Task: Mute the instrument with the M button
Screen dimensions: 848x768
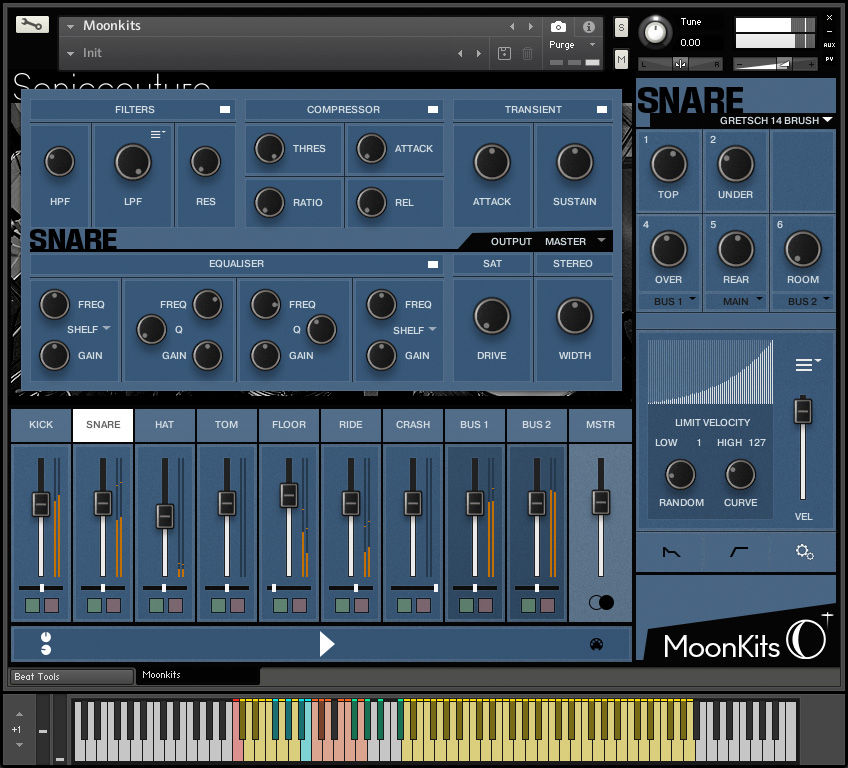Action: (x=621, y=59)
